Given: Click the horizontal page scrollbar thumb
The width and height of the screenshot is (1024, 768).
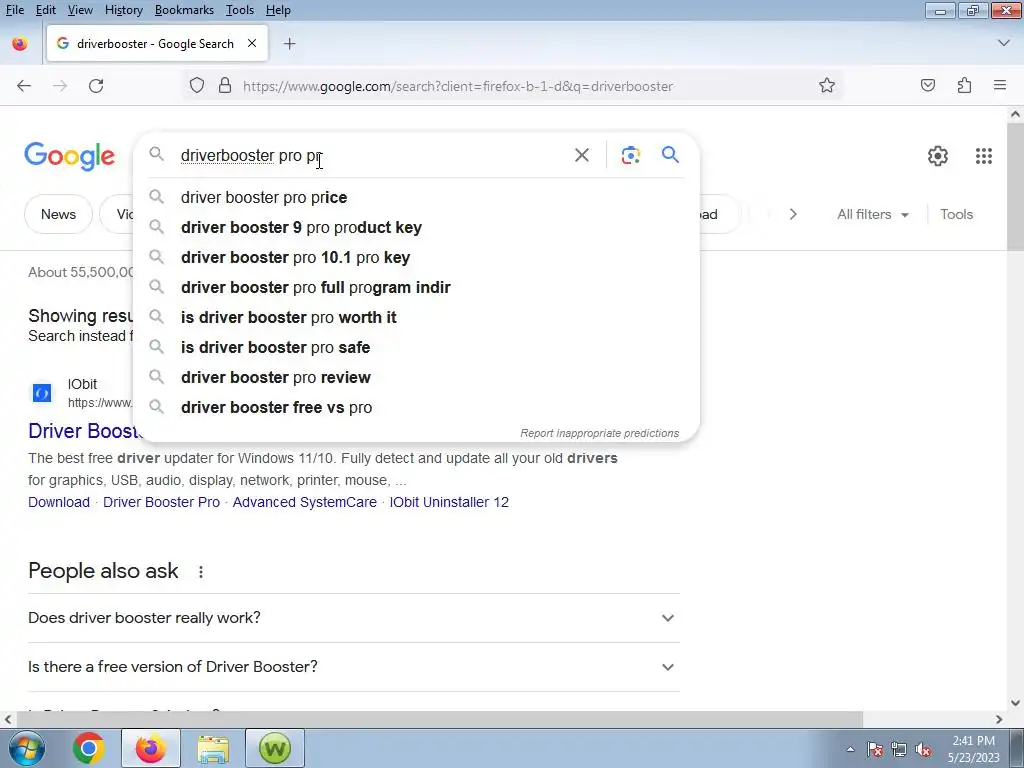Looking at the screenshot, I should tap(439, 719).
